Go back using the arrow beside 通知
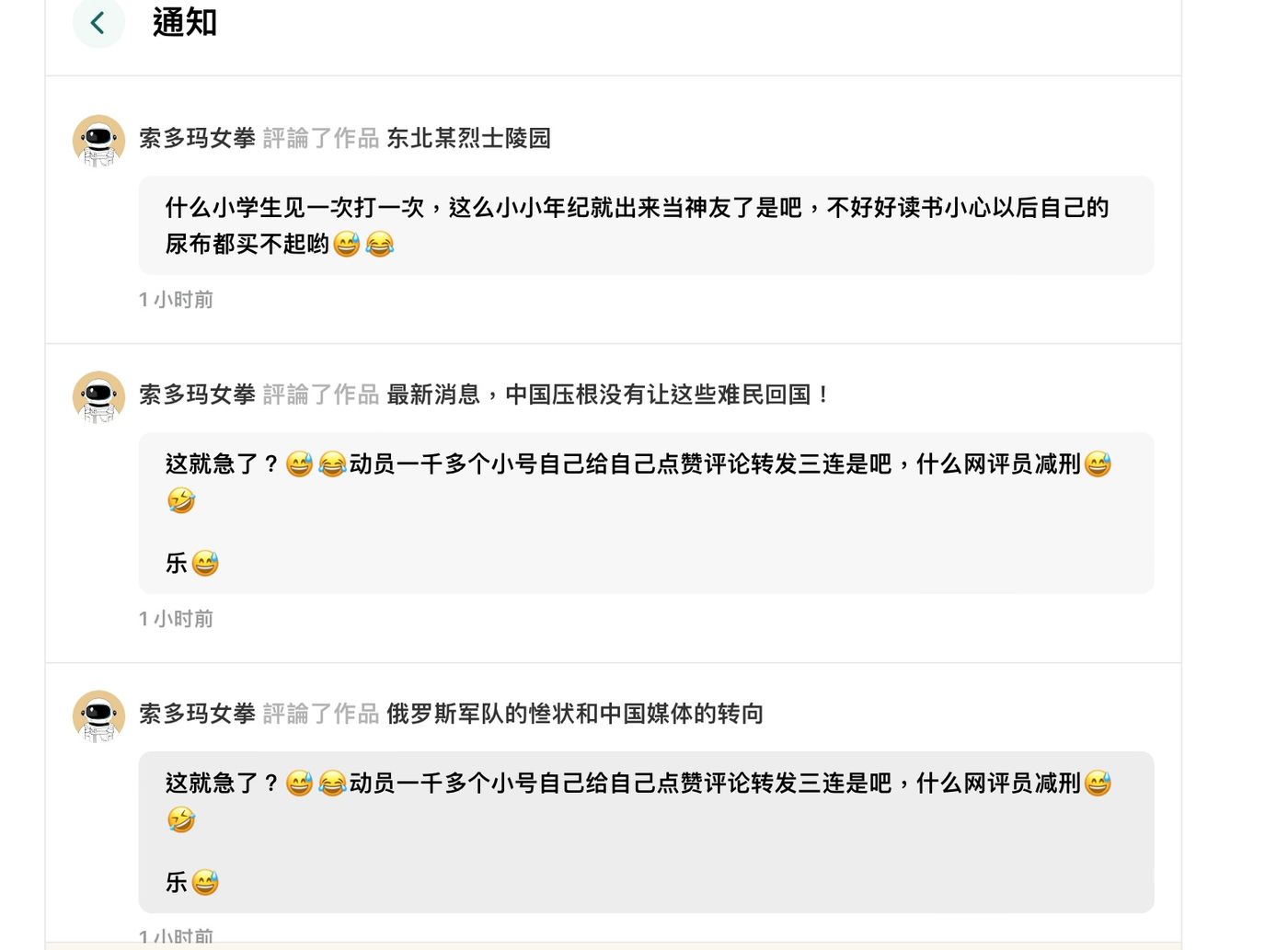This screenshot has height=950, width=1288. click(x=98, y=22)
